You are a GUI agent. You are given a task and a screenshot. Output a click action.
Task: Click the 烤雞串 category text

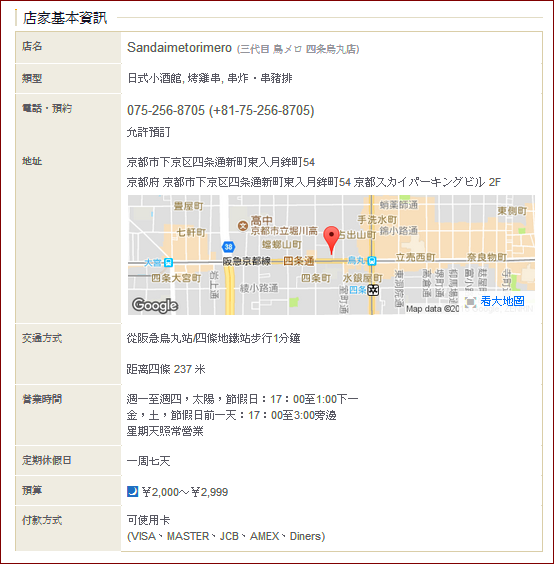(204, 78)
